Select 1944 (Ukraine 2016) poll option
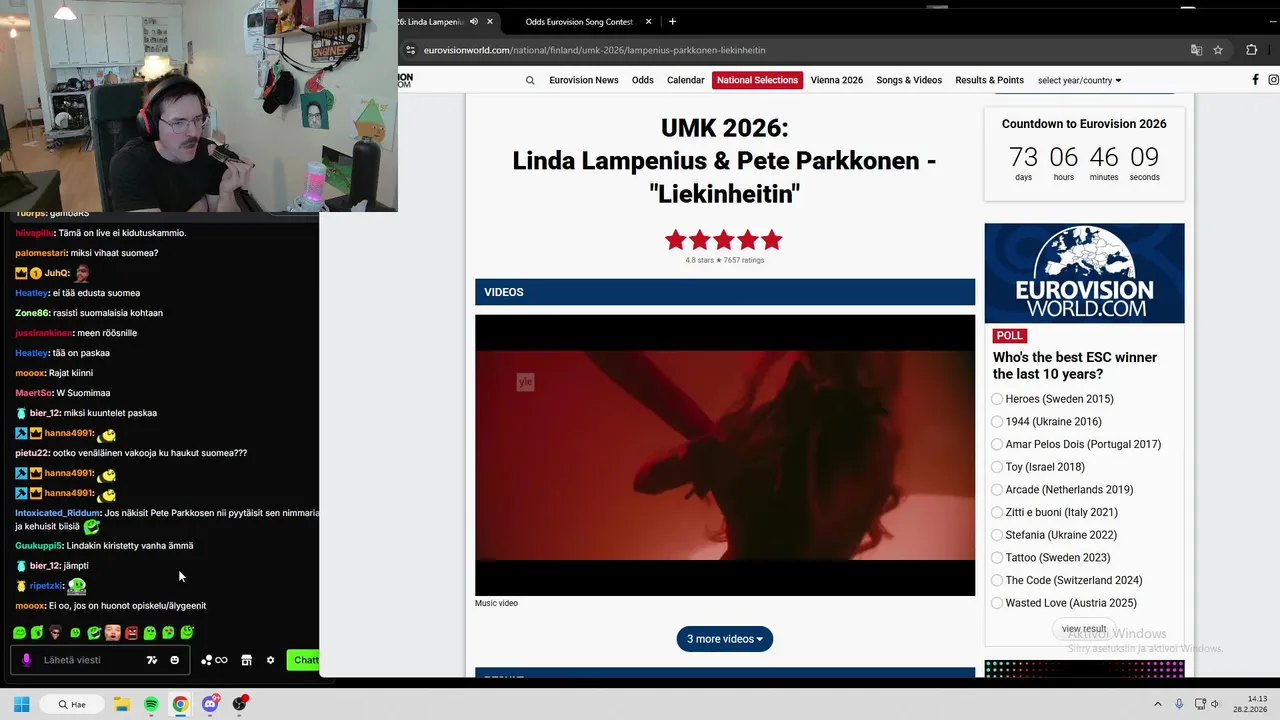This screenshot has height=720, width=1280. click(997, 422)
